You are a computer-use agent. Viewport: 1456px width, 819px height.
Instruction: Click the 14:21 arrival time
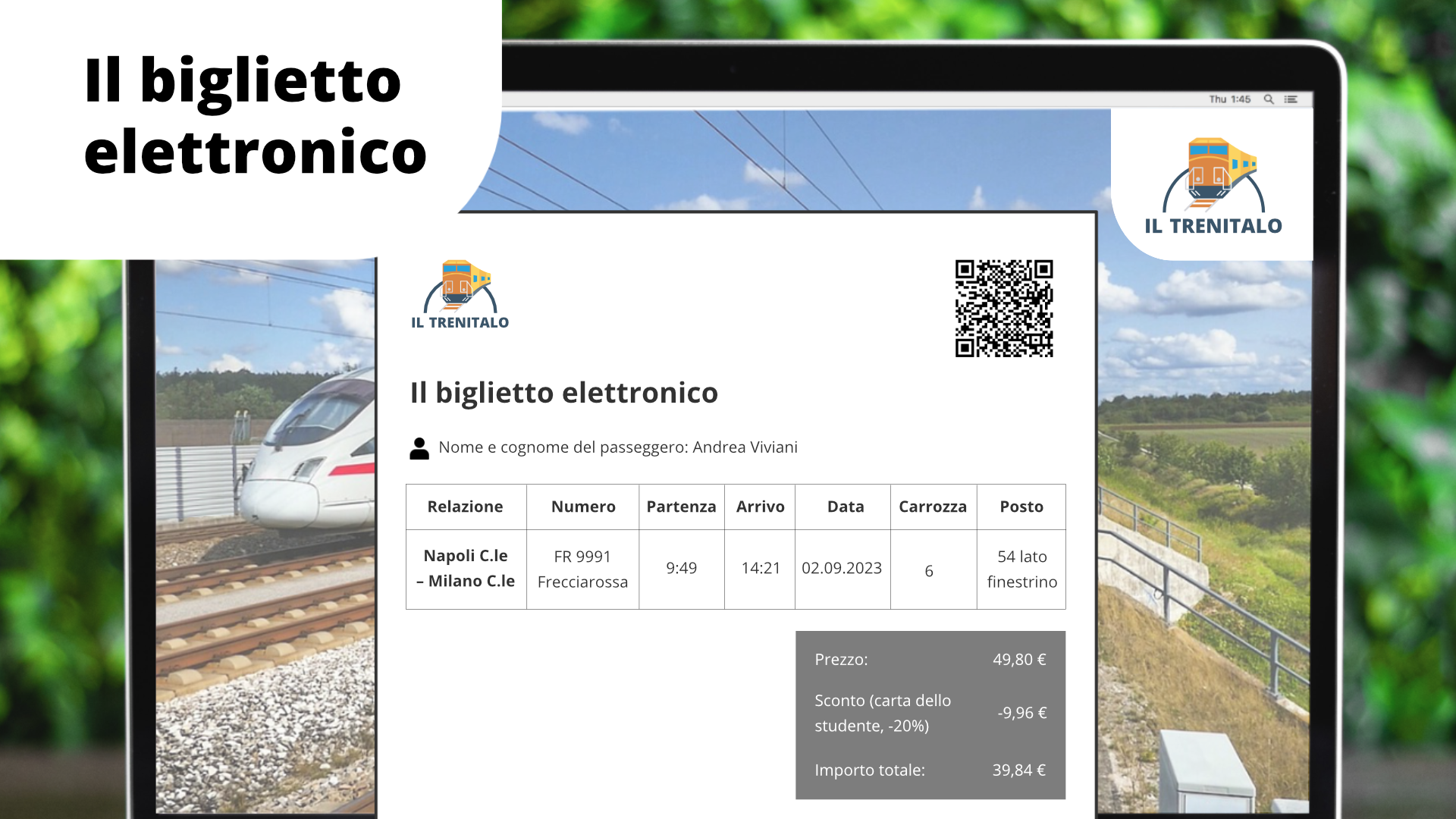click(761, 568)
